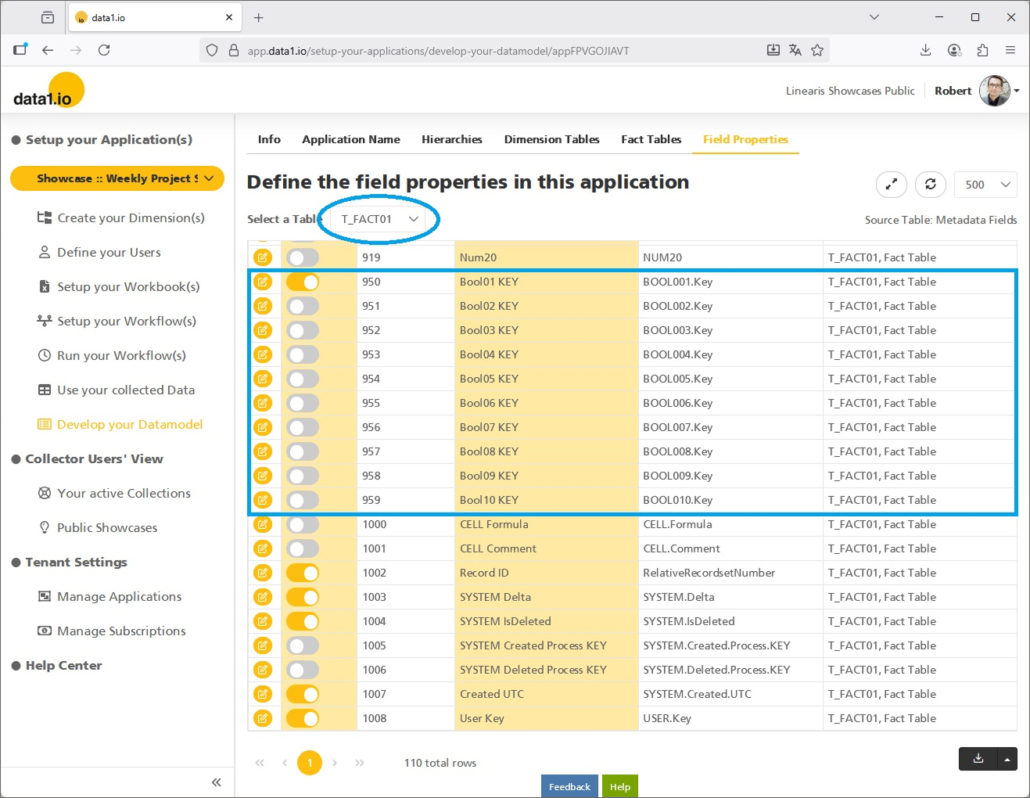Click the blue Feedback button
The image size is (1030, 798).
click(x=569, y=786)
